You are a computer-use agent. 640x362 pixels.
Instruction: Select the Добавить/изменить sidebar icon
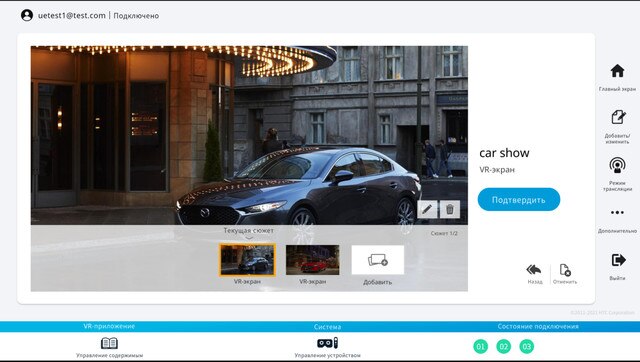pos(618,117)
